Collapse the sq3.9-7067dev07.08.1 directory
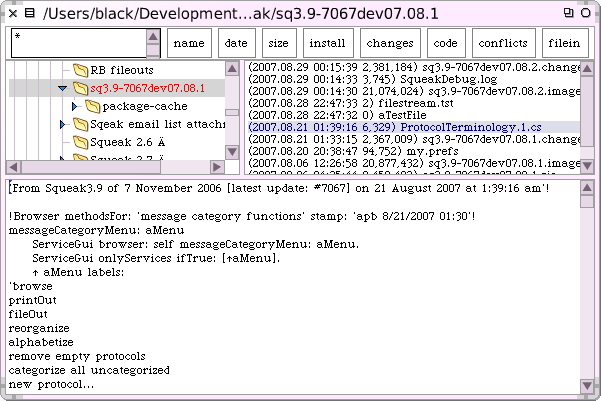This screenshot has height=401, width=601. (63, 88)
